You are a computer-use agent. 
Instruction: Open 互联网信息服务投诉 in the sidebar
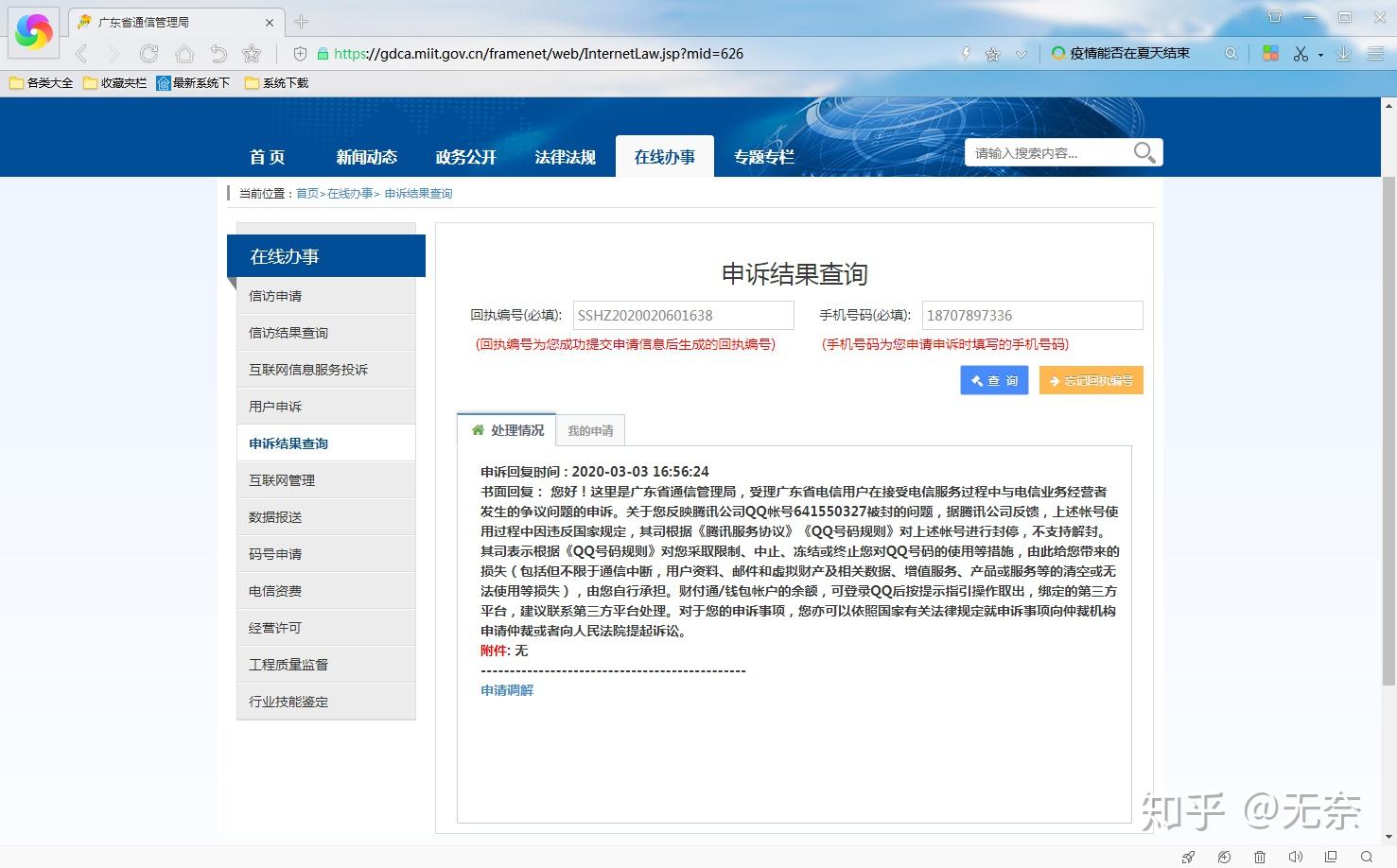pyautogui.click(x=326, y=370)
